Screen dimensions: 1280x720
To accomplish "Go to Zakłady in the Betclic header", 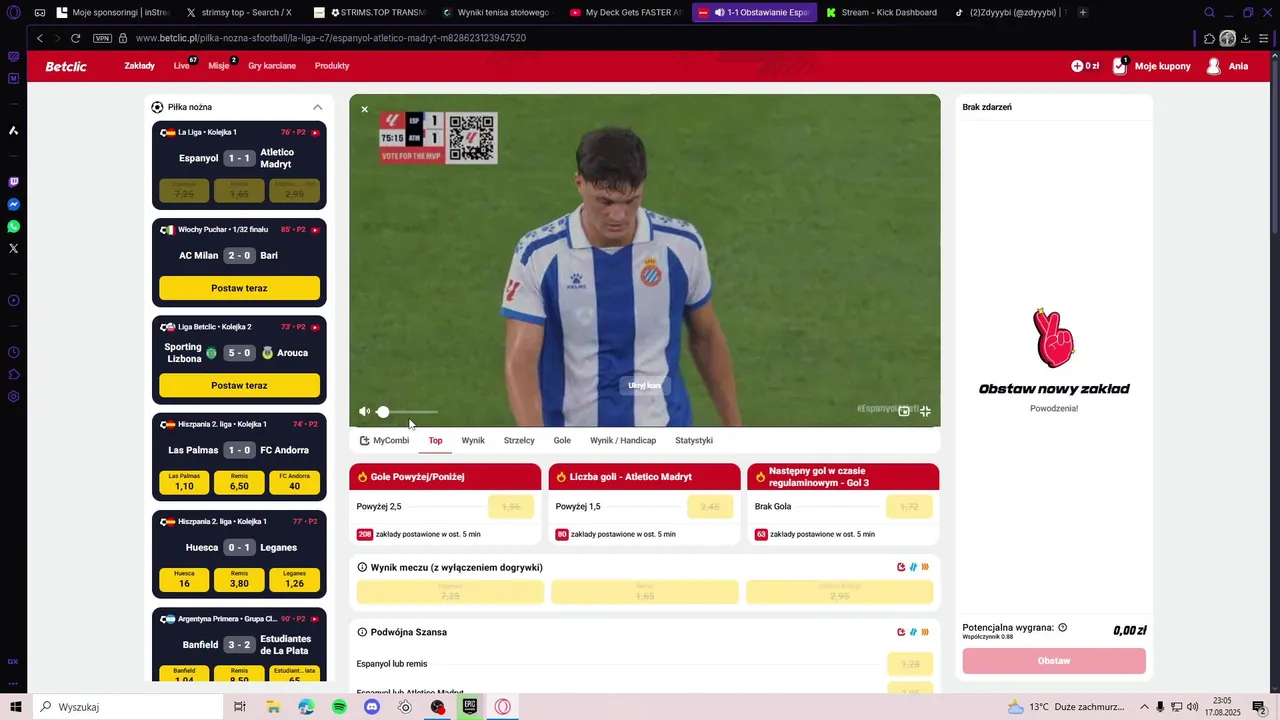I will 140,66.
